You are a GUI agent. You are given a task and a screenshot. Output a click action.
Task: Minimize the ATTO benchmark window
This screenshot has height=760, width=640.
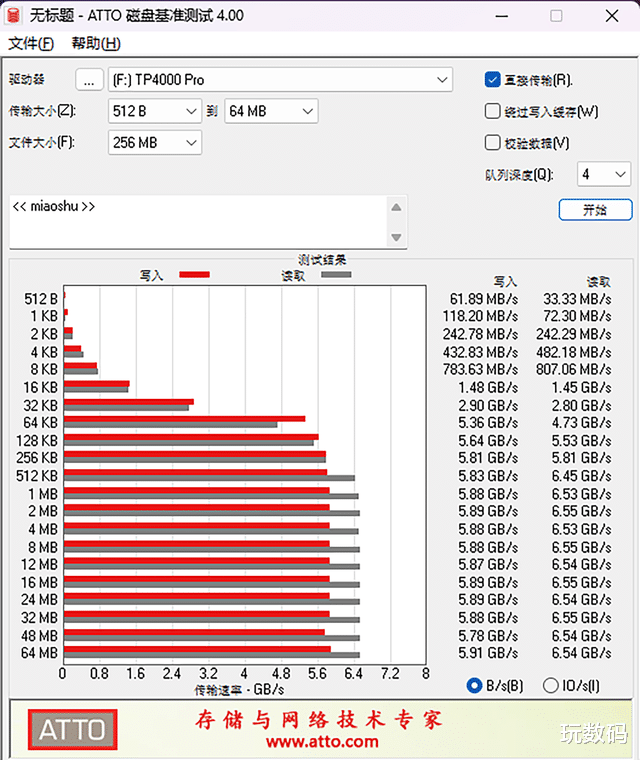click(502, 16)
